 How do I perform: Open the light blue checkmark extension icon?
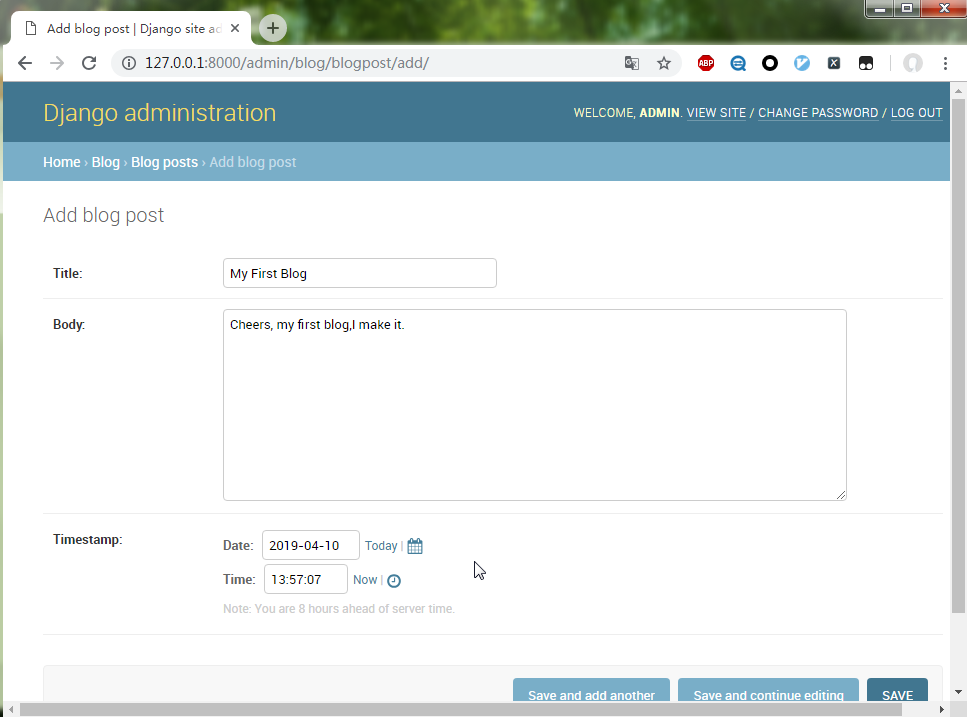click(802, 63)
